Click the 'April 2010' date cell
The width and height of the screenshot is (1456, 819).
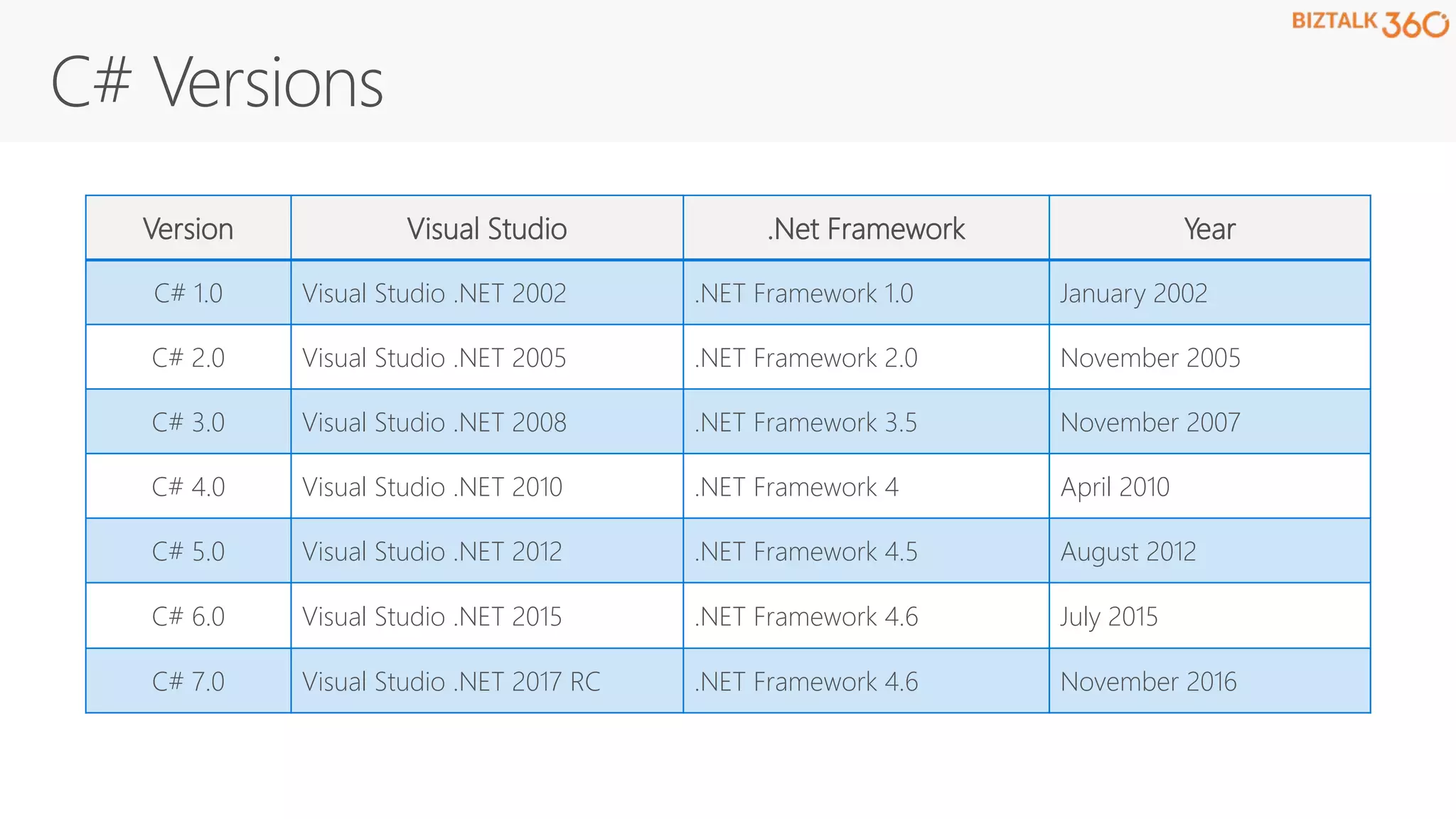1209,487
